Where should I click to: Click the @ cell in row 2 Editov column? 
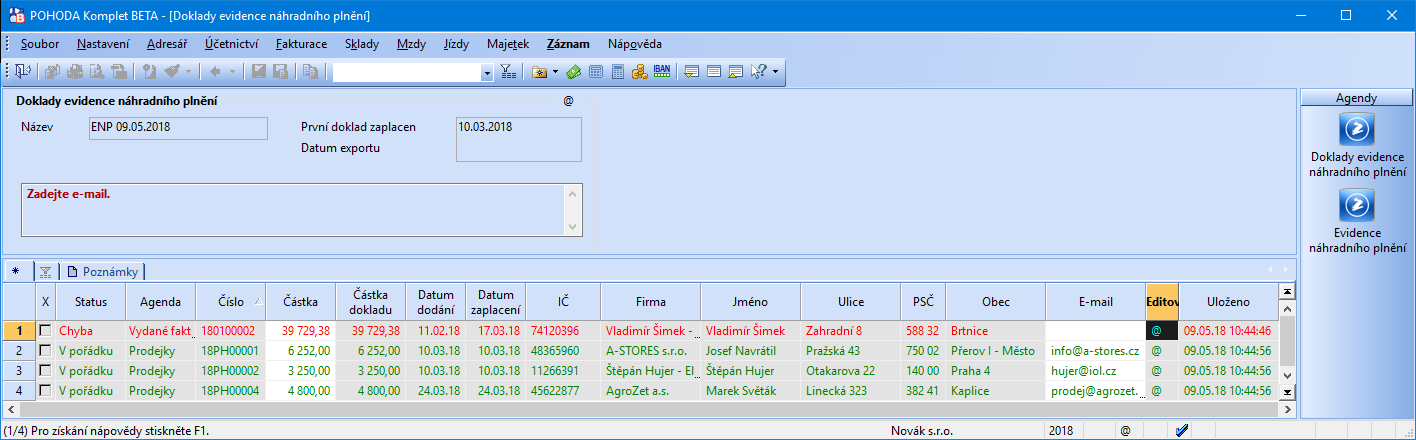1161,351
